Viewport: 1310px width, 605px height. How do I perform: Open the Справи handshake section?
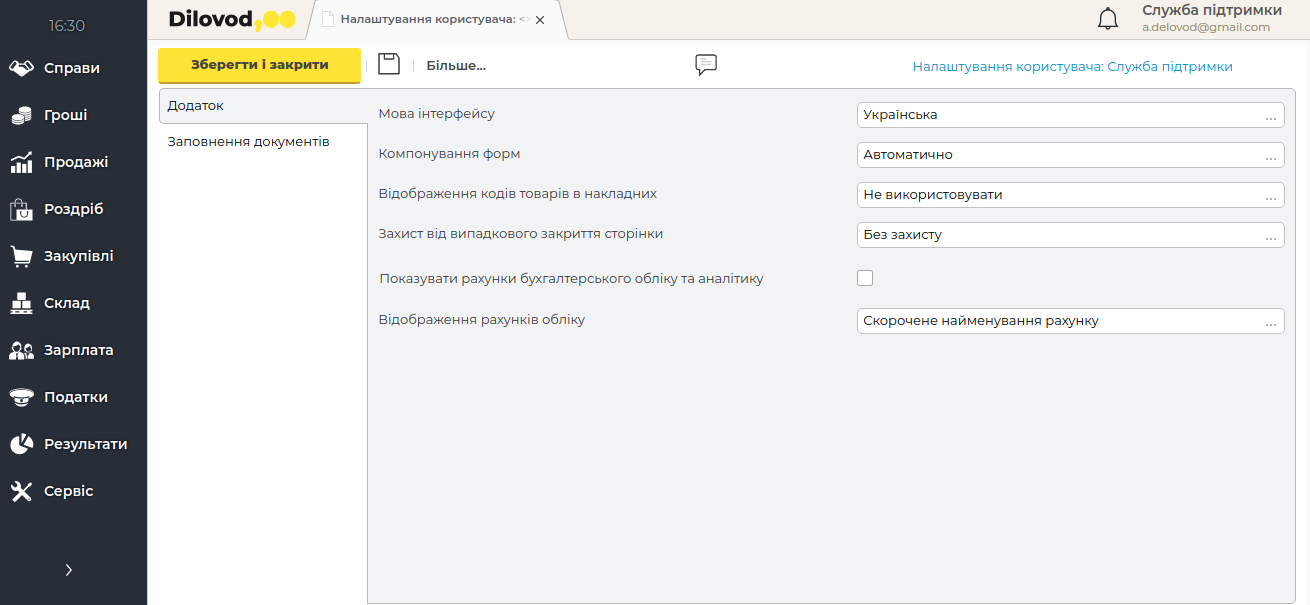point(72,68)
